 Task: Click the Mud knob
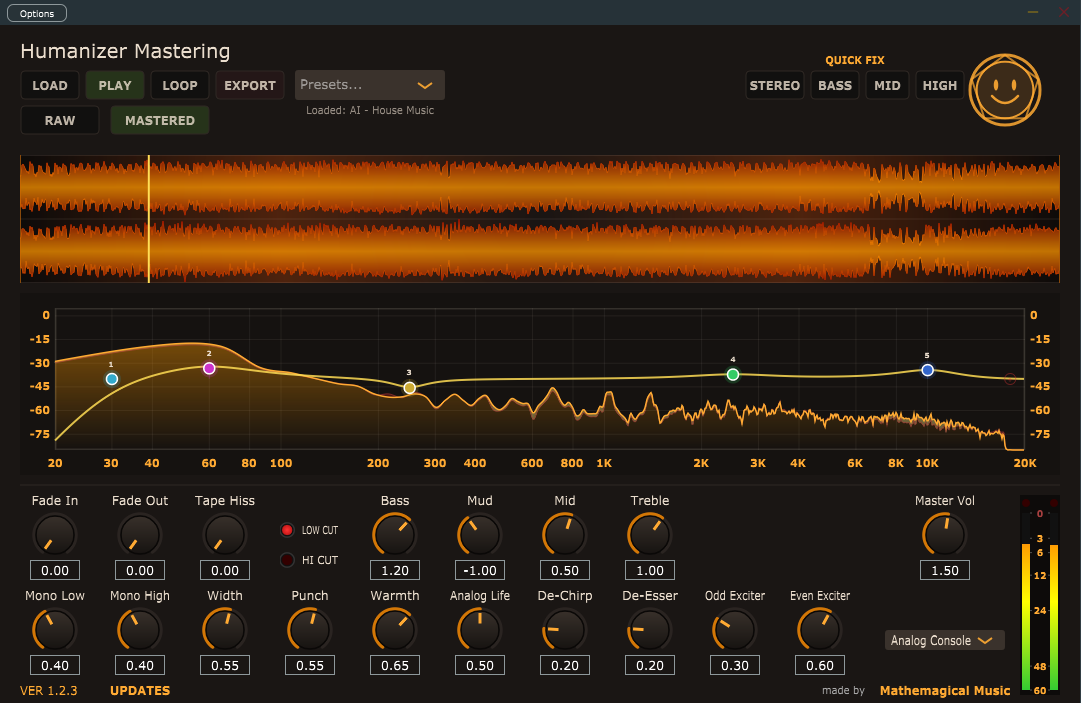pyautogui.click(x=480, y=535)
